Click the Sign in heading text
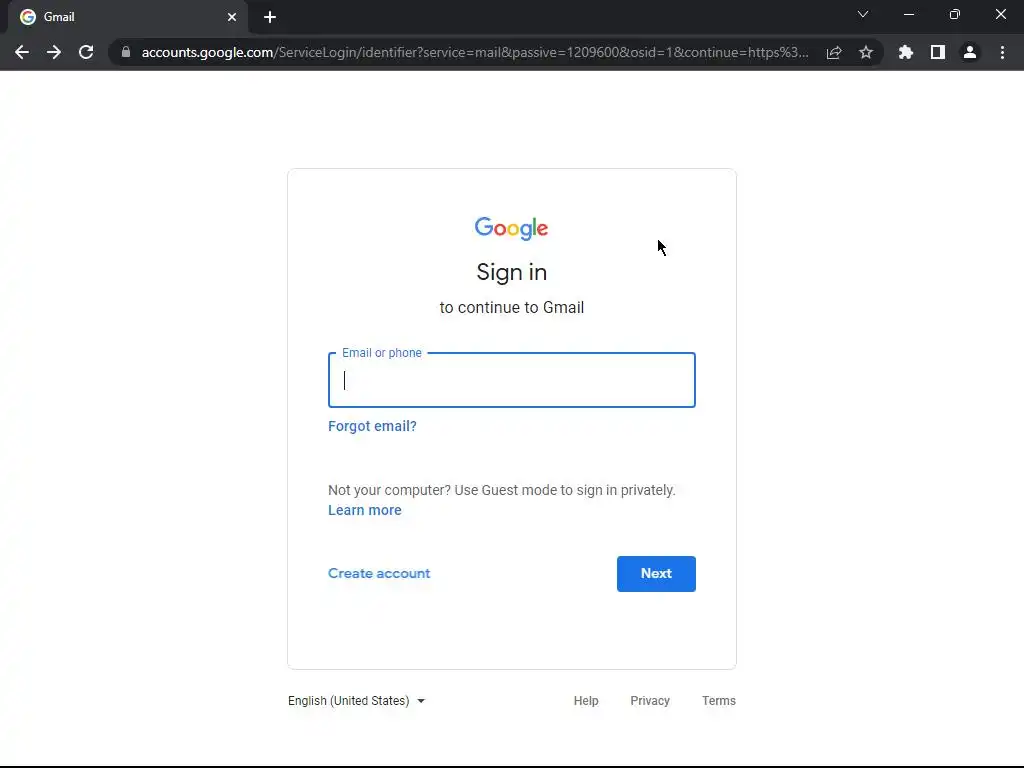The image size is (1024, 768). 511,272
